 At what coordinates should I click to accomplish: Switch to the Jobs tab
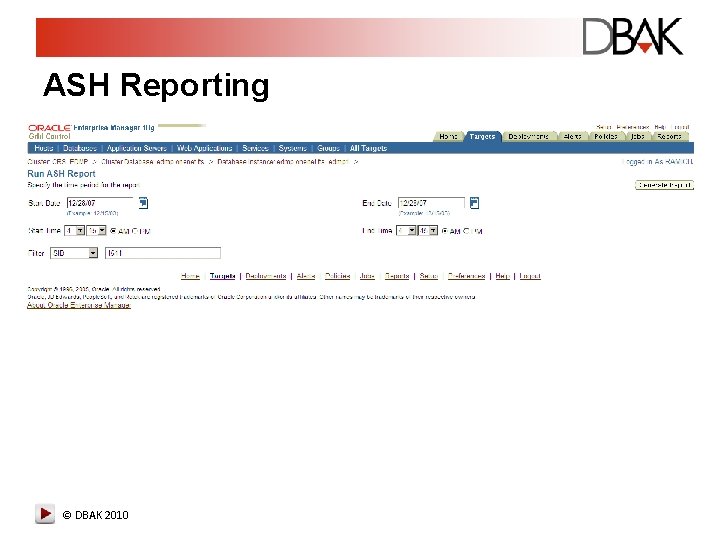tap(637, 136)
